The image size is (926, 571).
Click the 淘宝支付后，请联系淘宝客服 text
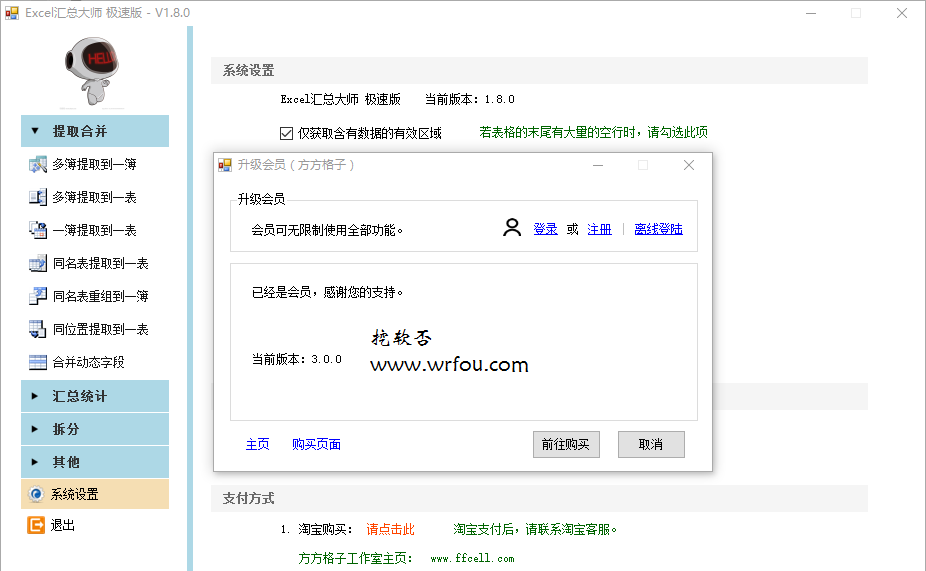tap(535, 530)
